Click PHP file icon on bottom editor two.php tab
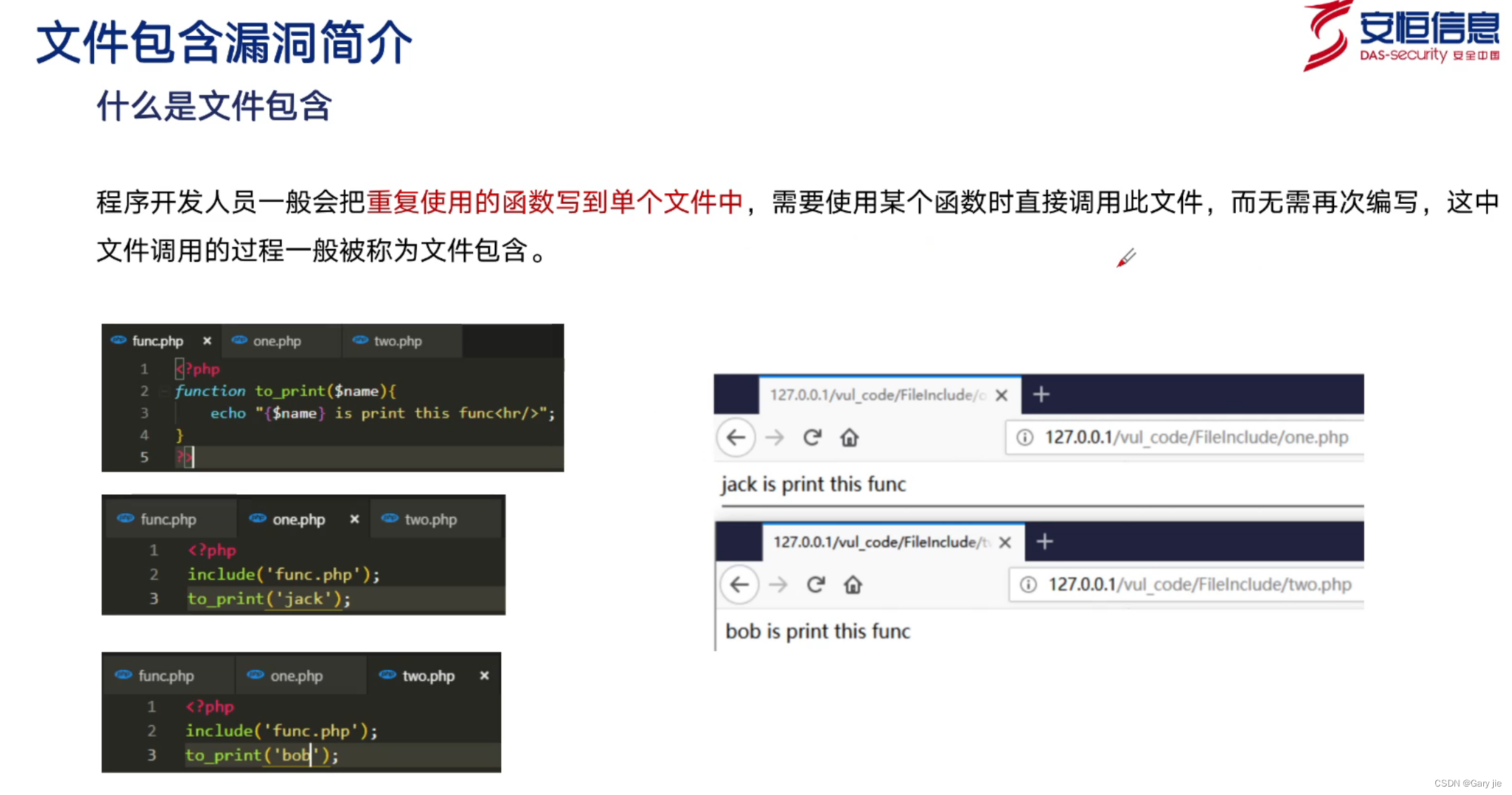 coord(387,675)
